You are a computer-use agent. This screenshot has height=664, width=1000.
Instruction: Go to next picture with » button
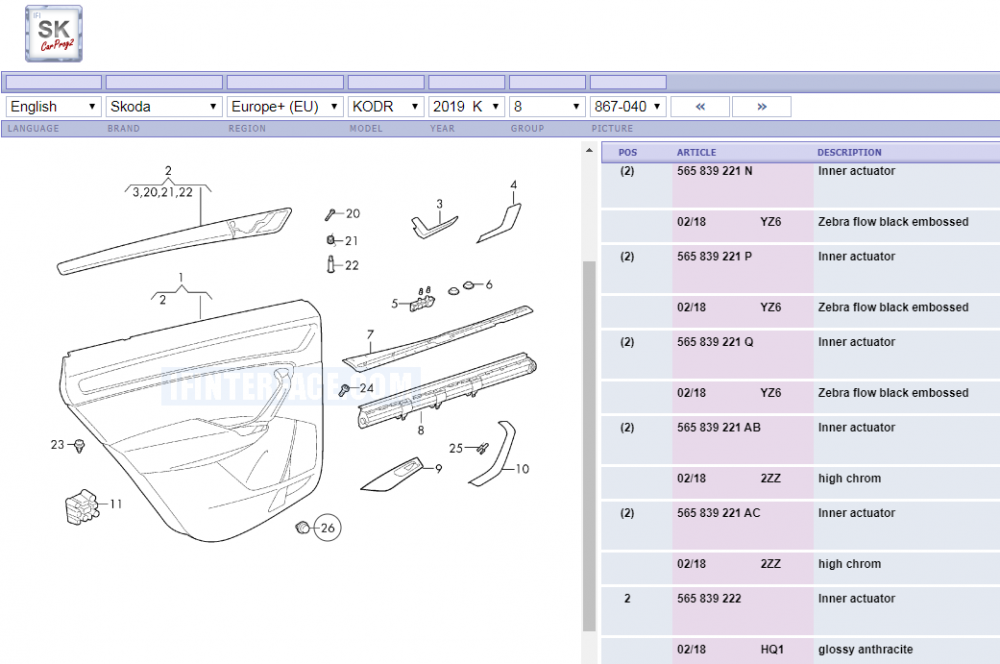(761, 107)
